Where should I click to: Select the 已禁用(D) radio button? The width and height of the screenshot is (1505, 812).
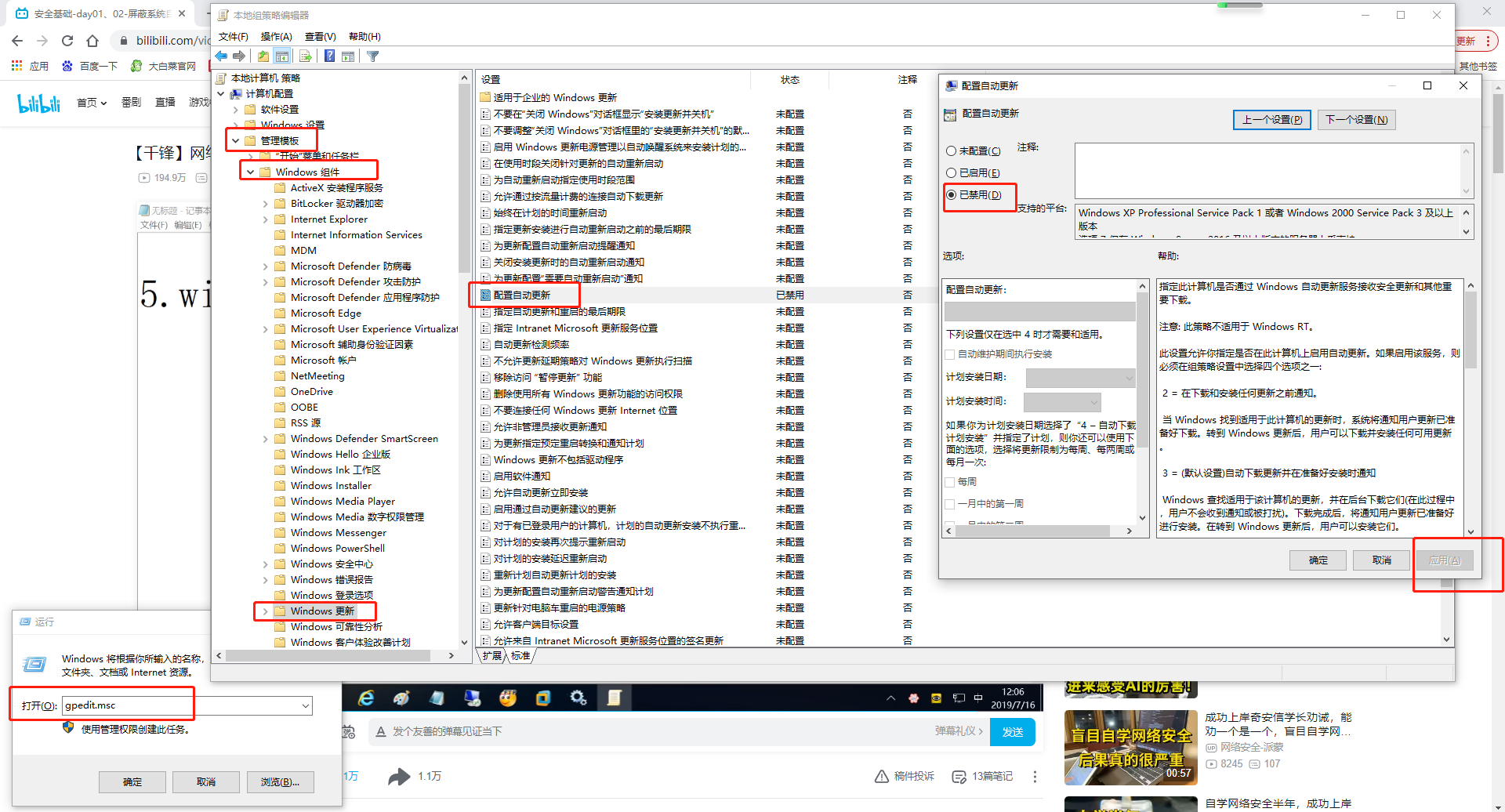pos(952,195)
